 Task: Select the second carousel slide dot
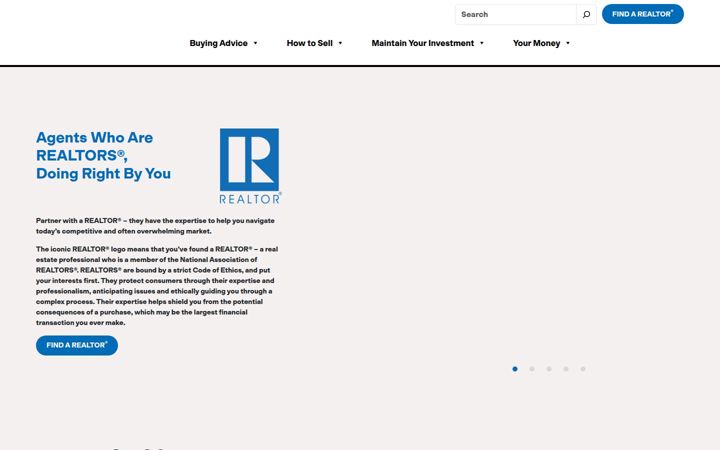[x=532, y=369]
